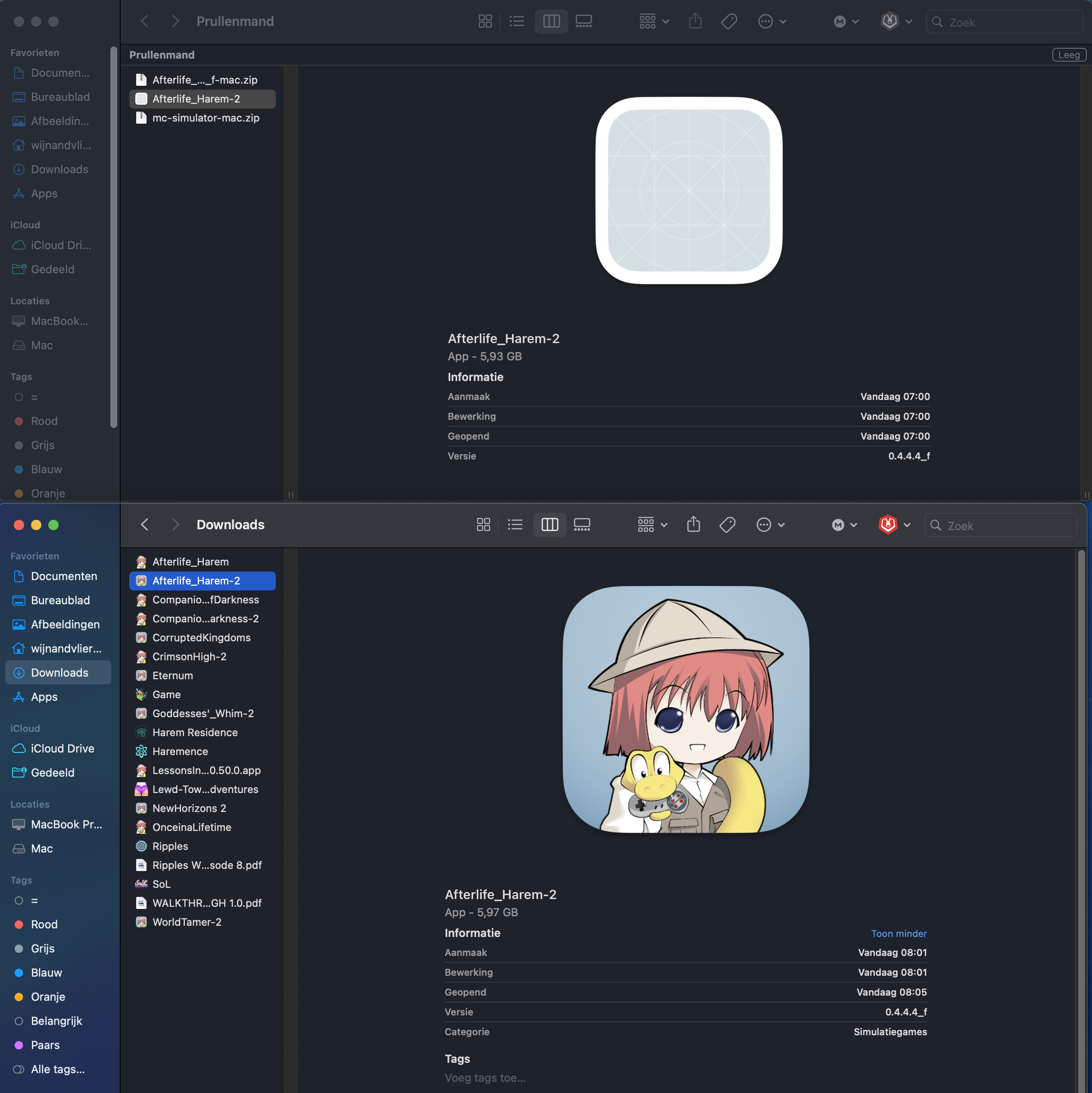Select Harem Residence in Downloads list
Screen dimensions: 1092x1093
point(203,733)
